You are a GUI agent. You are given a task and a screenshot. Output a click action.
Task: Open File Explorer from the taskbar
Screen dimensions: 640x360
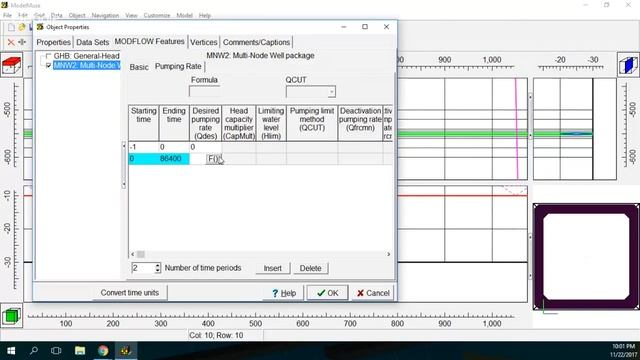coord(80,351)
